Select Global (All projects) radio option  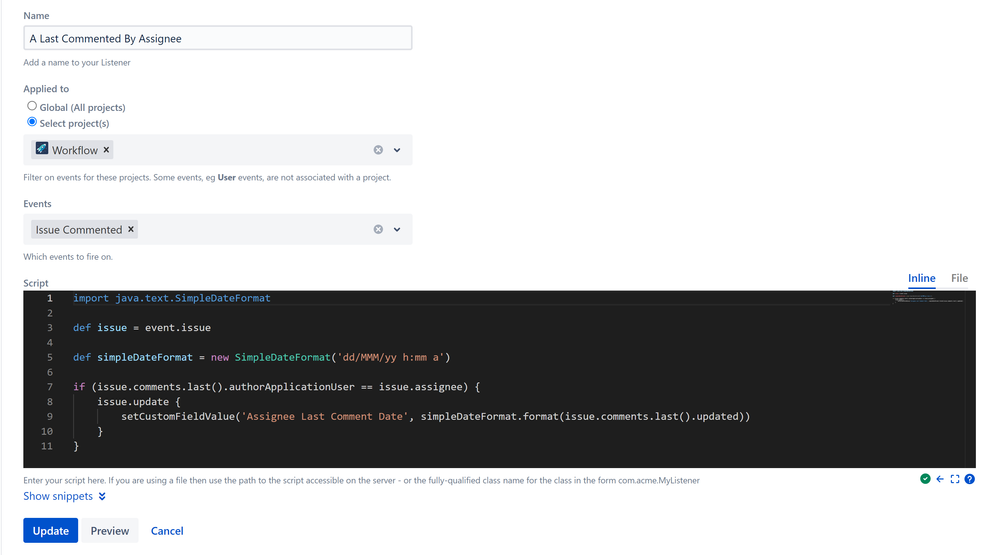click(32, 106)
